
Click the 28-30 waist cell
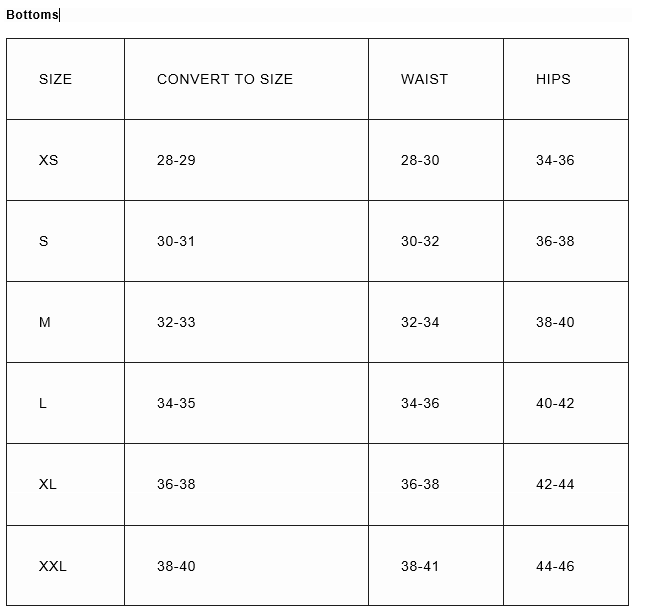click(x=436, y=160)
